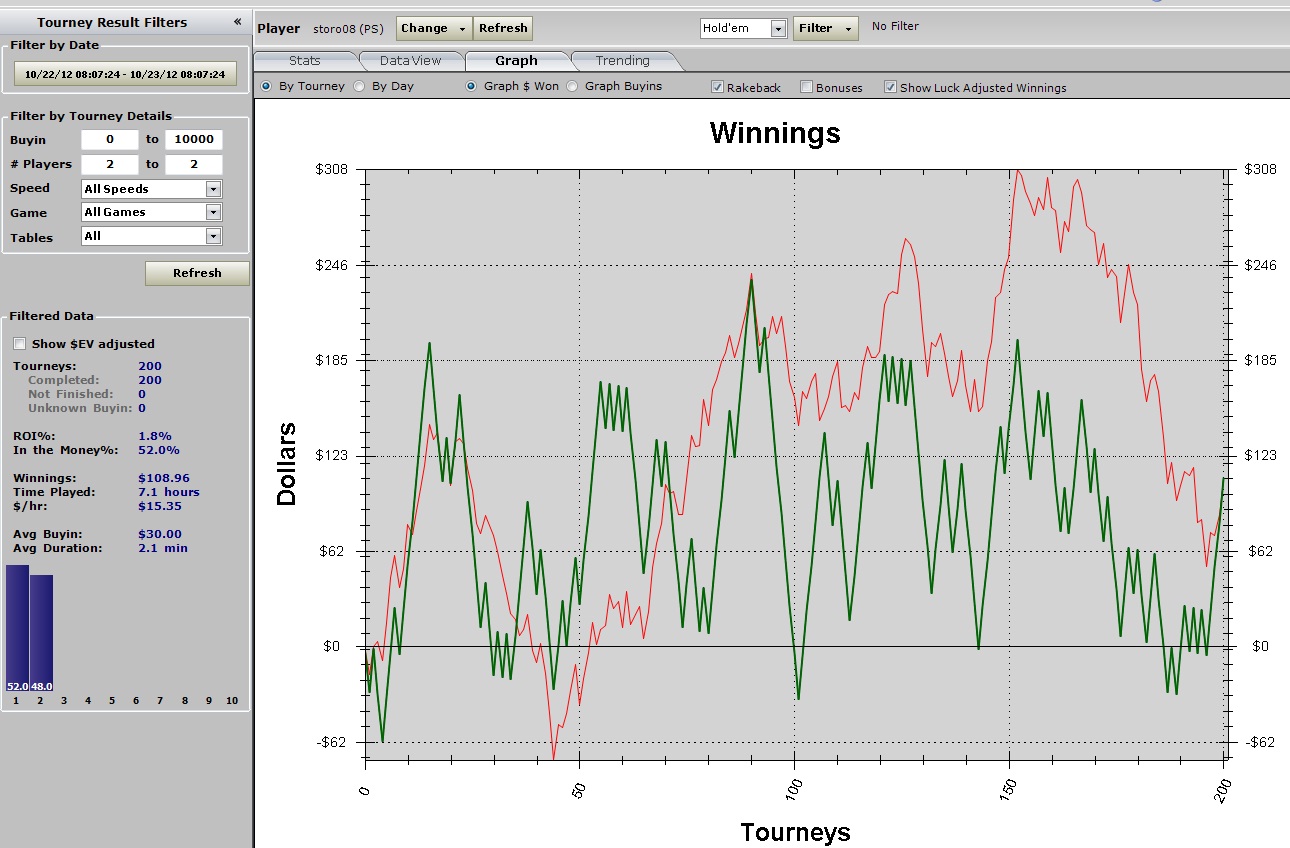Image resolution: width=1290 pixels, height=848 pixels.
Task: Select the Graph Buyins radio option
Action: pos(573,87)
